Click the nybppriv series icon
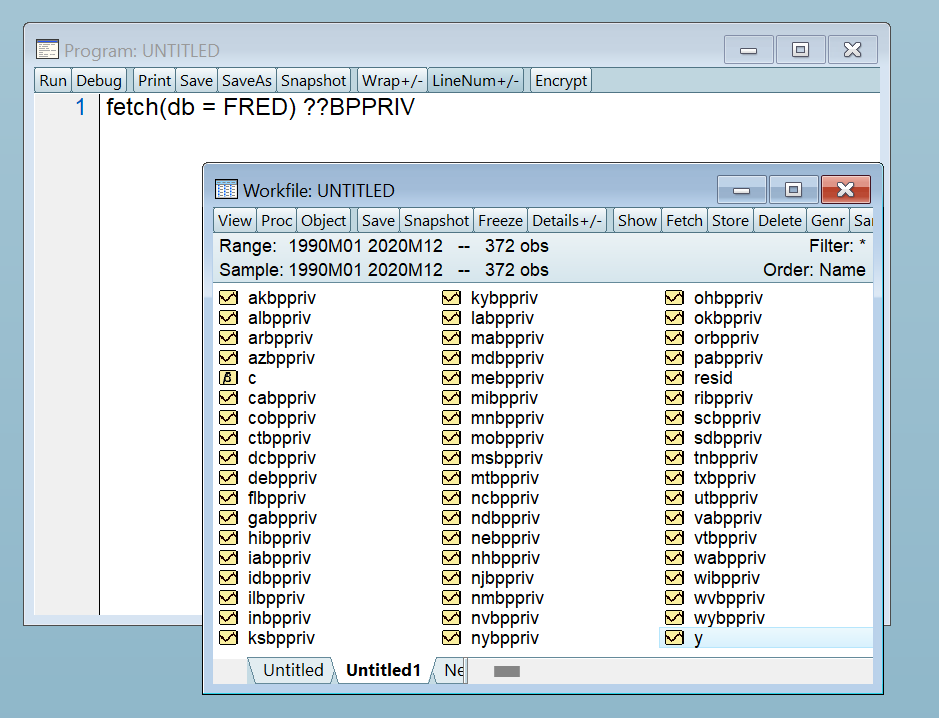939x718 pixels. point(451,638)
